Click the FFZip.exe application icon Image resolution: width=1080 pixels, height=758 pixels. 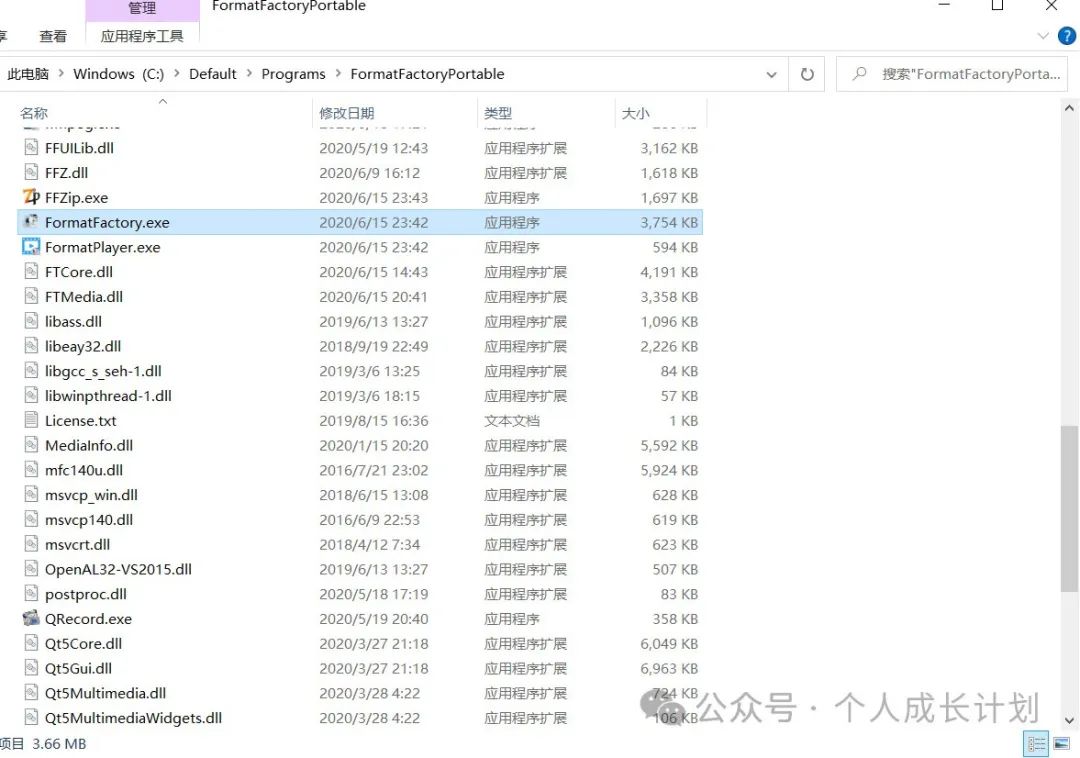[x=31, y=198]
